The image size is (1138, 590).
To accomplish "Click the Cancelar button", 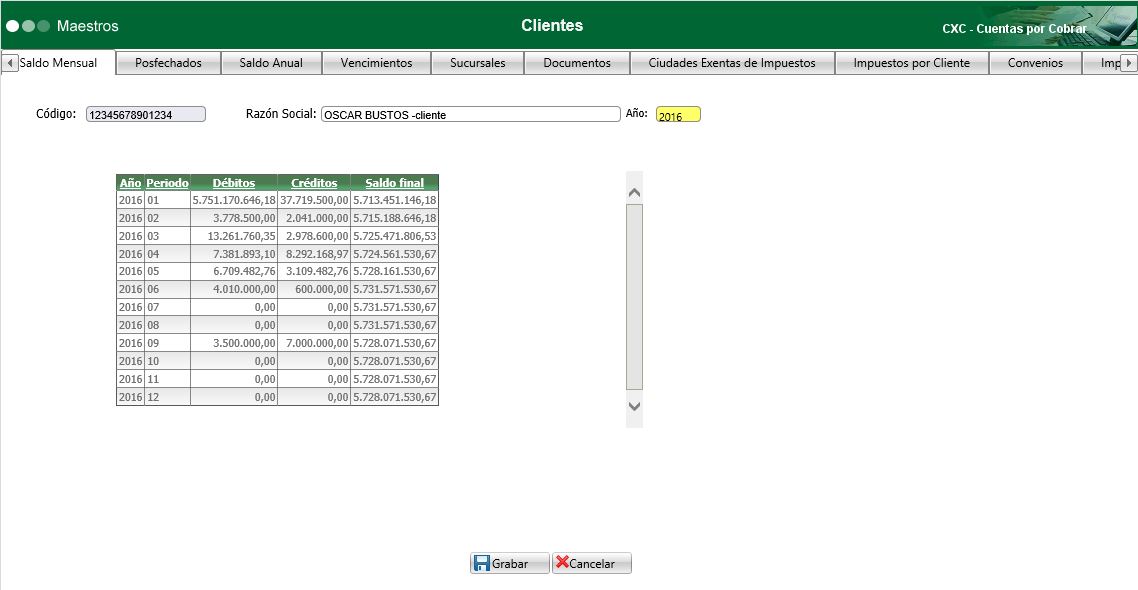I will tap(591, 563).
